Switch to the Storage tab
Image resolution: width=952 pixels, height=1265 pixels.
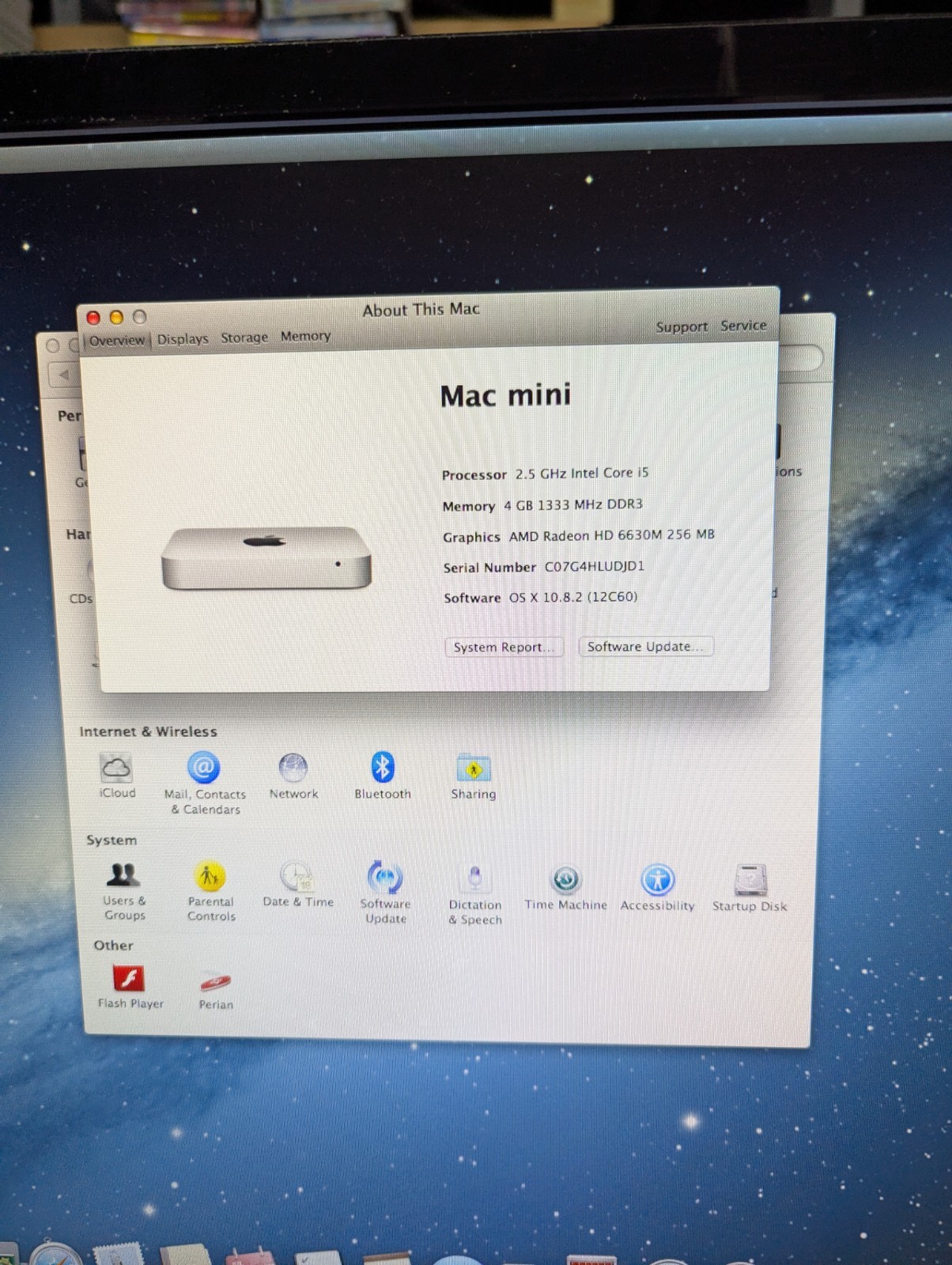point(244,338)
